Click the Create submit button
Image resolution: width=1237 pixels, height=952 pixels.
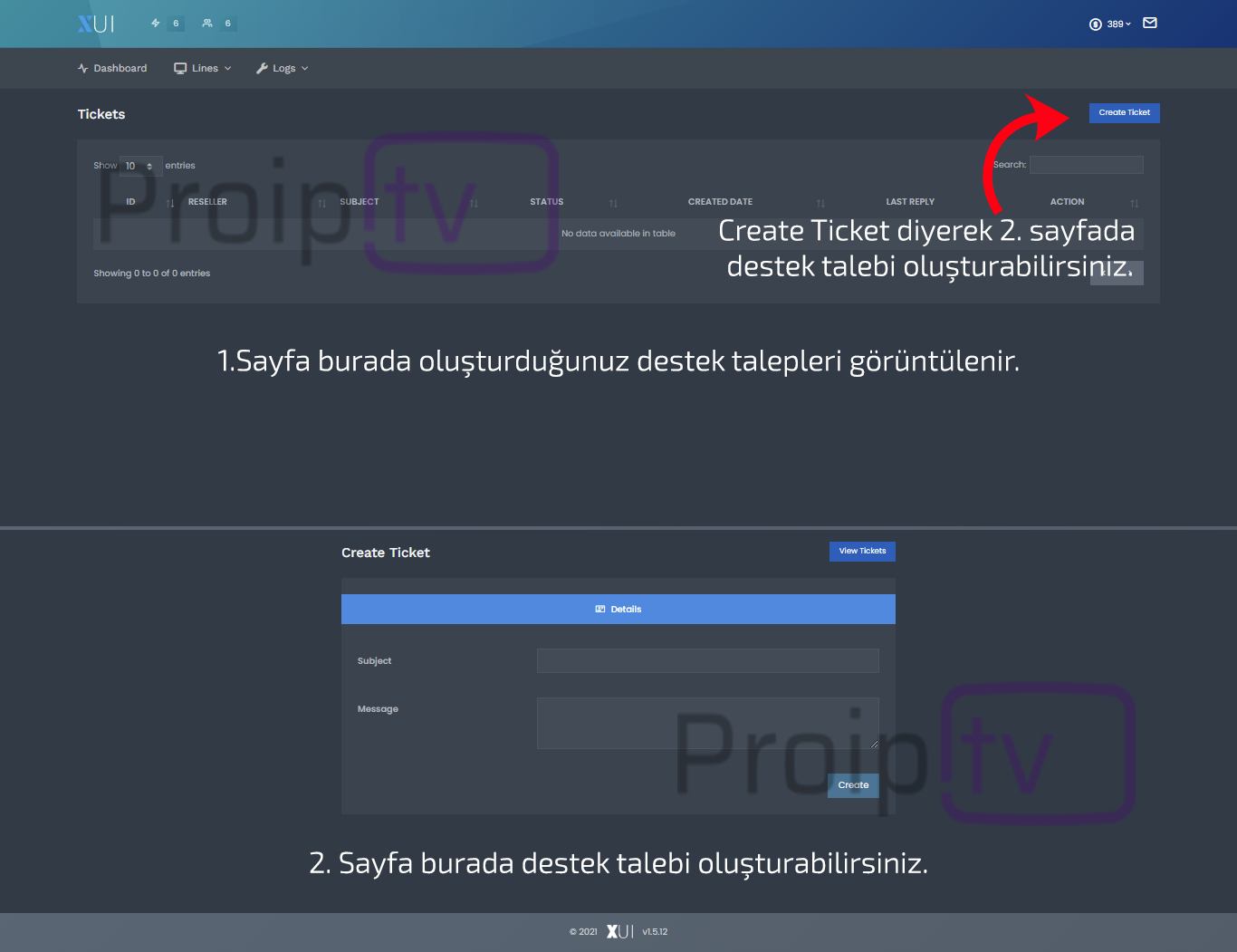point(853,785)
